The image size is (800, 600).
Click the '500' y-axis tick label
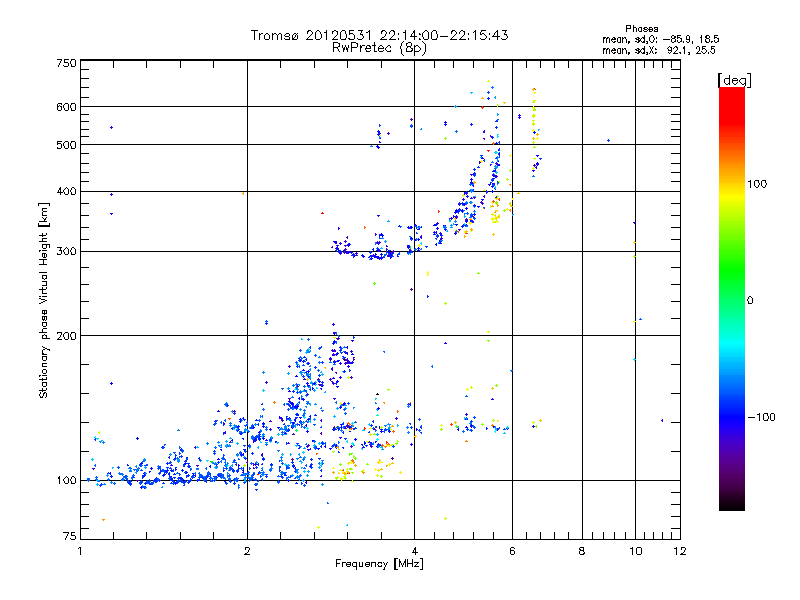click(67, 145)
